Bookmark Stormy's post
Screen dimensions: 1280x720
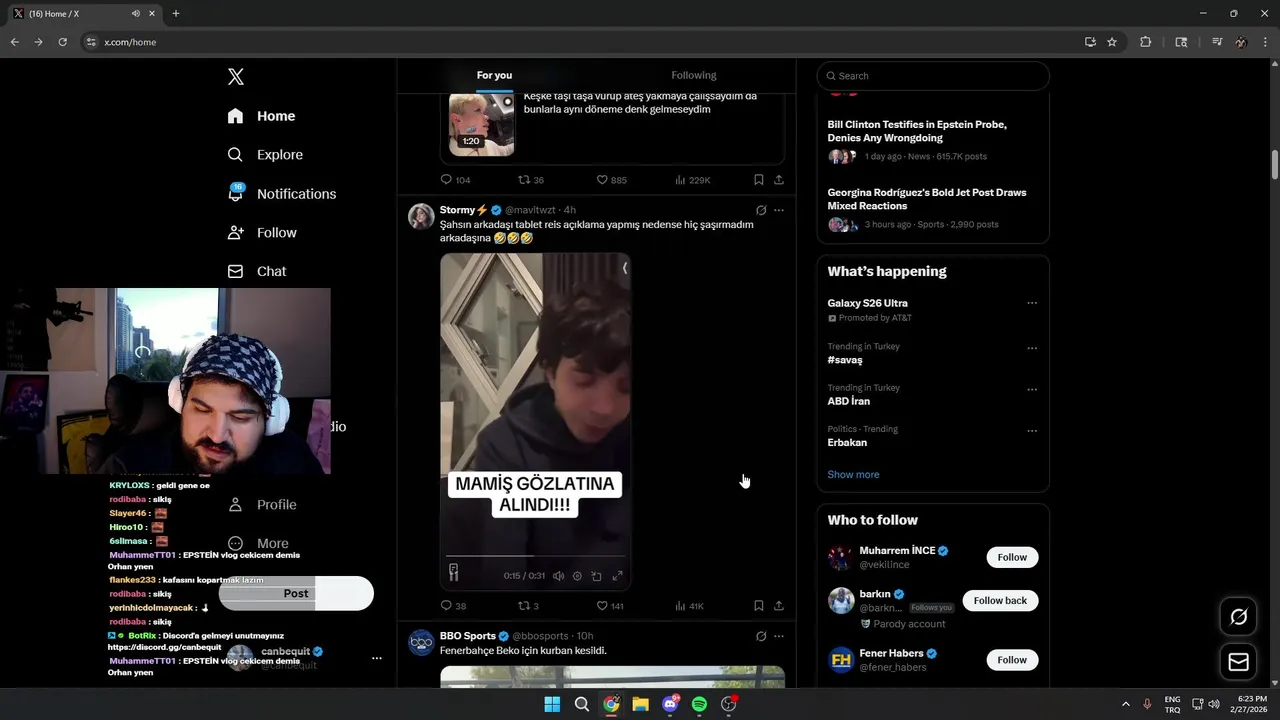pyautogui.click(x=758, y=606)
